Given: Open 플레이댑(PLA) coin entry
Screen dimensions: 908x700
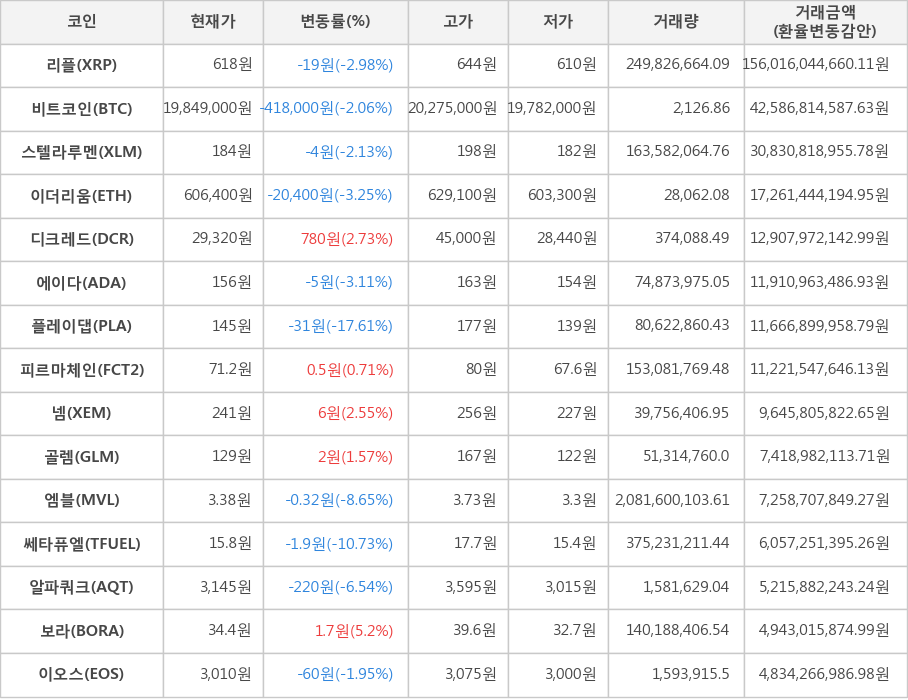Looking at the screenshot, I should (82, 326).
